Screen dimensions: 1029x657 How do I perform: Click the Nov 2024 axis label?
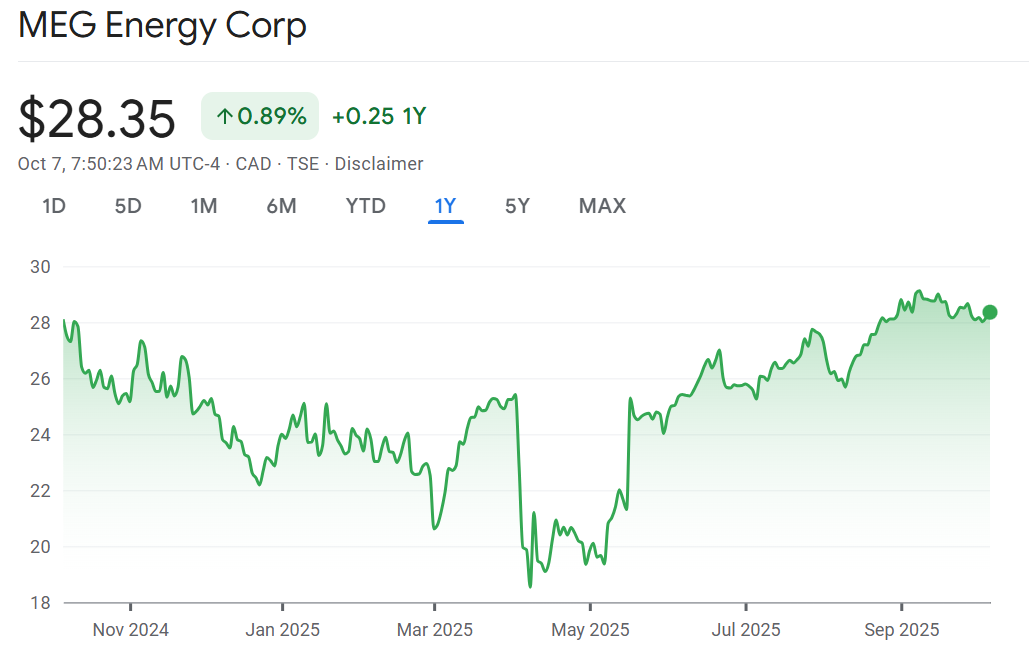pos(130,630)
